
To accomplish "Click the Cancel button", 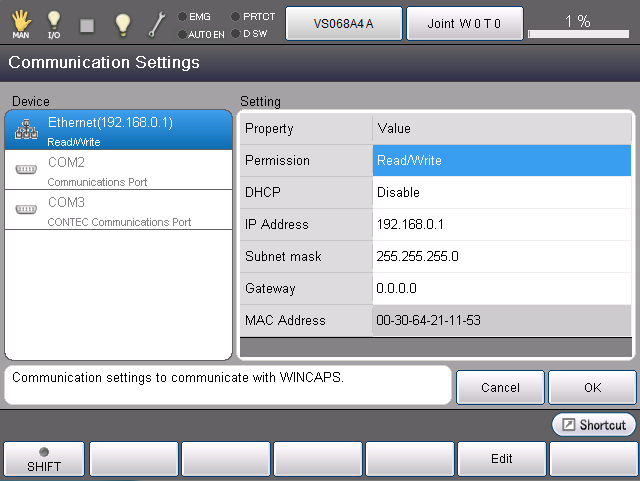I will coord(500,387).
